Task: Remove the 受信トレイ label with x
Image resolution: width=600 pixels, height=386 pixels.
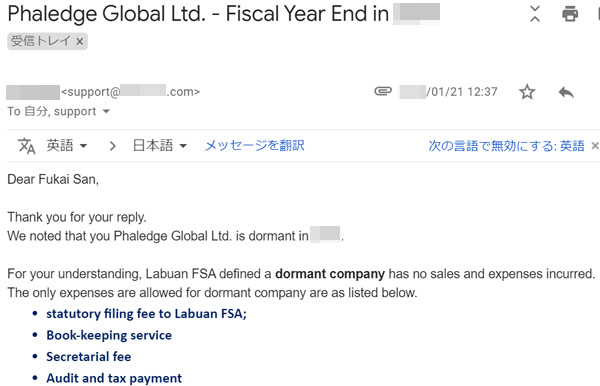Action: pyautogui.click(x=80, y=41)
